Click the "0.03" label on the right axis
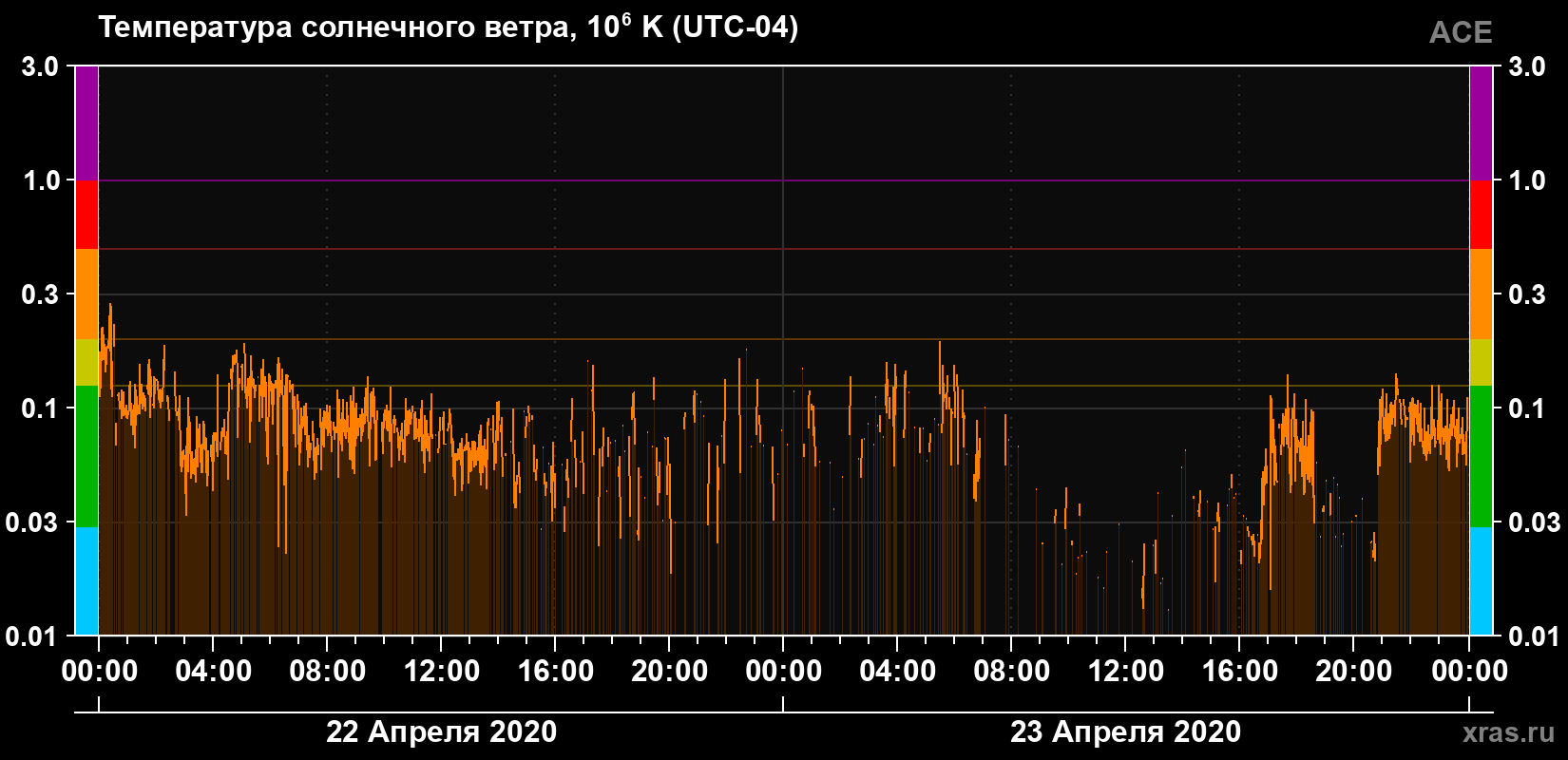The height and width of the screenshot is (760, 1568). 1535,522
